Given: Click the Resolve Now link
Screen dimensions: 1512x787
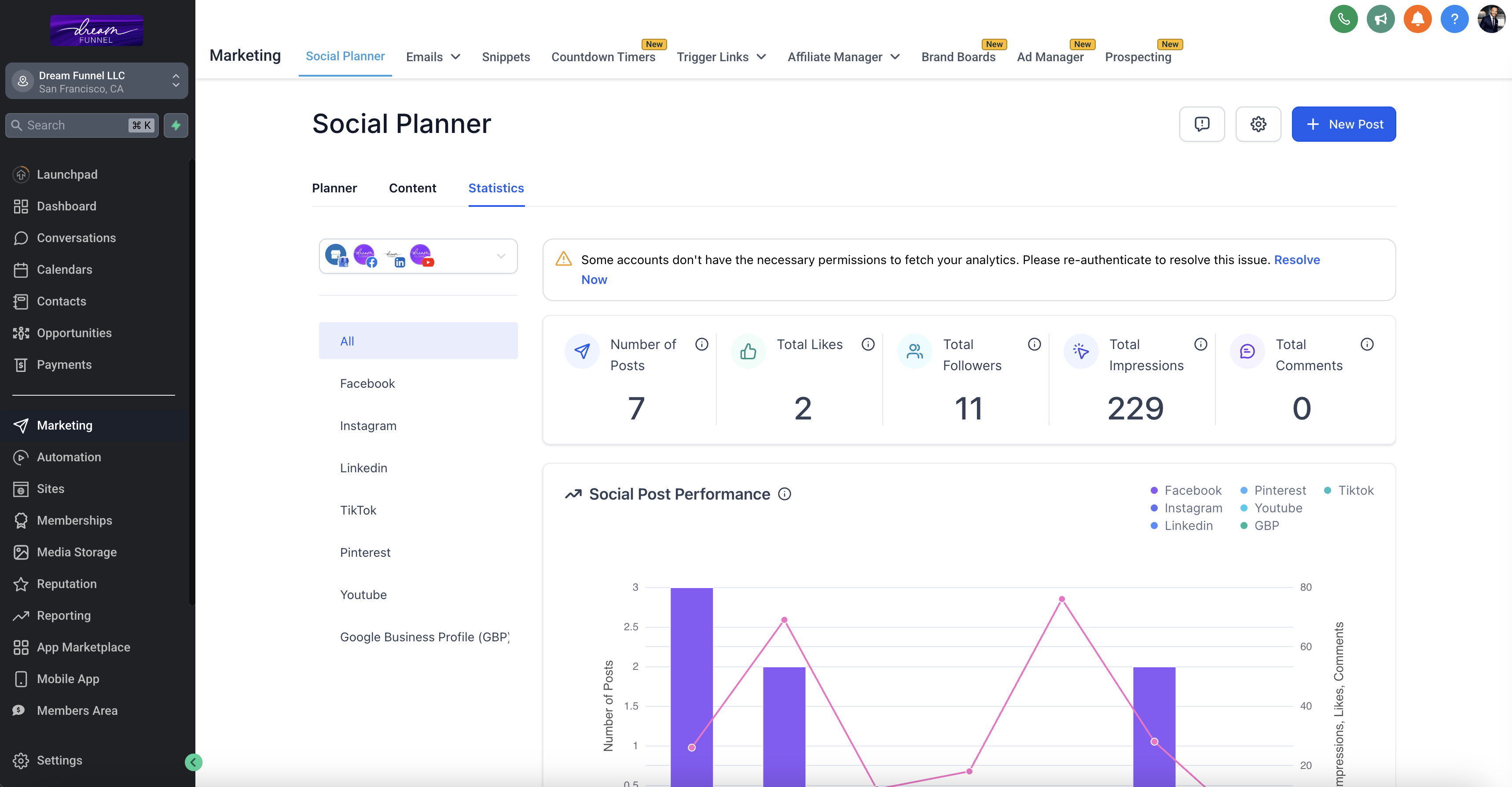Looking at the screenshot, I should point(1296,260).
